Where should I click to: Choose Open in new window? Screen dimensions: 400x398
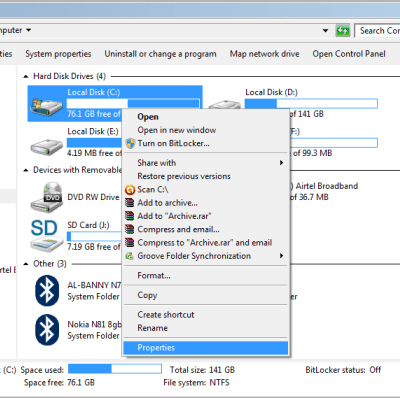click(x=205, y=130)
